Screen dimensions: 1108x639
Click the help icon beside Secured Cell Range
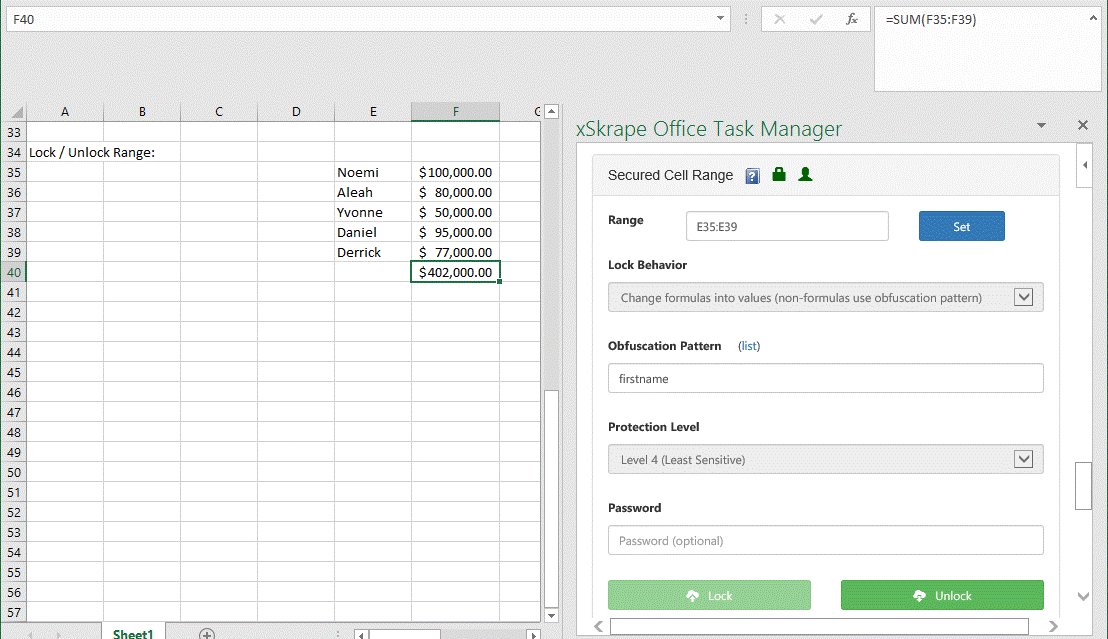(753, 176)
